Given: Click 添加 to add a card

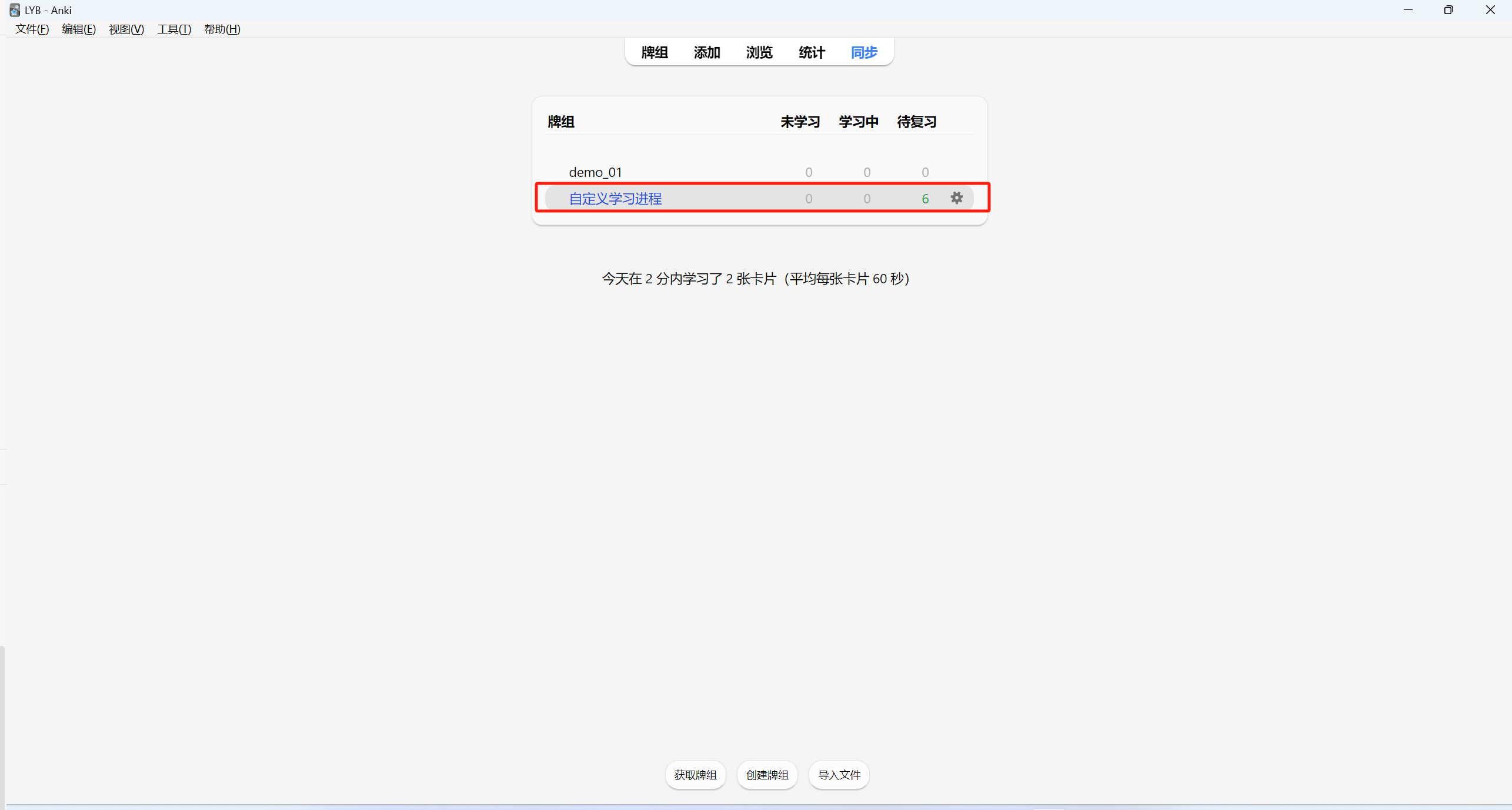Looking at the screenshot, I should click(x=706, y=52).
